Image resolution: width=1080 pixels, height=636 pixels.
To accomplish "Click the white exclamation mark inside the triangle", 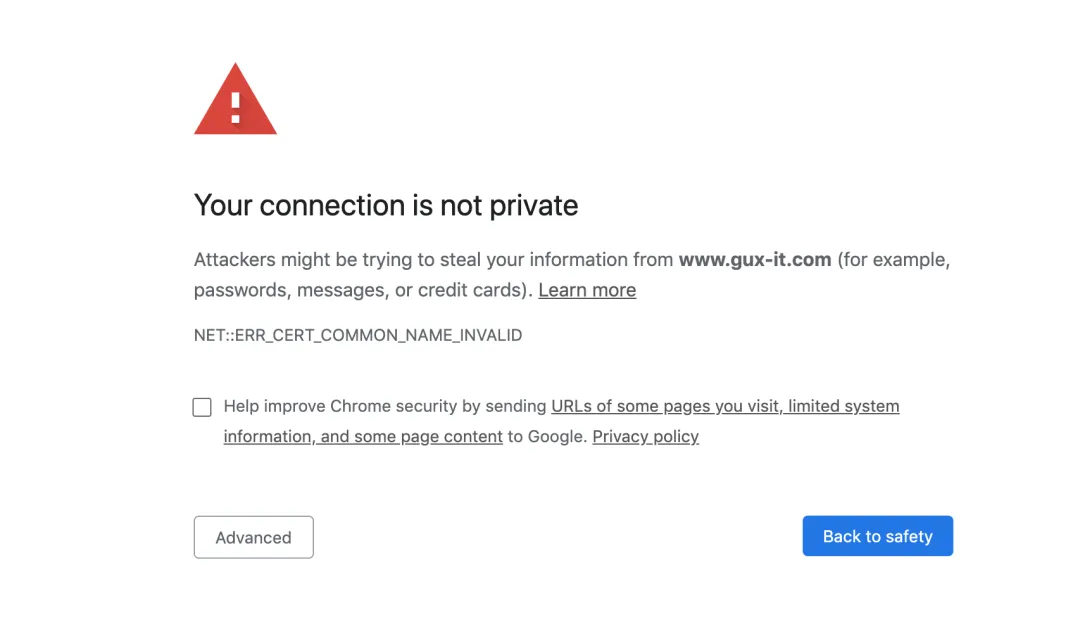I will [236, 107].
